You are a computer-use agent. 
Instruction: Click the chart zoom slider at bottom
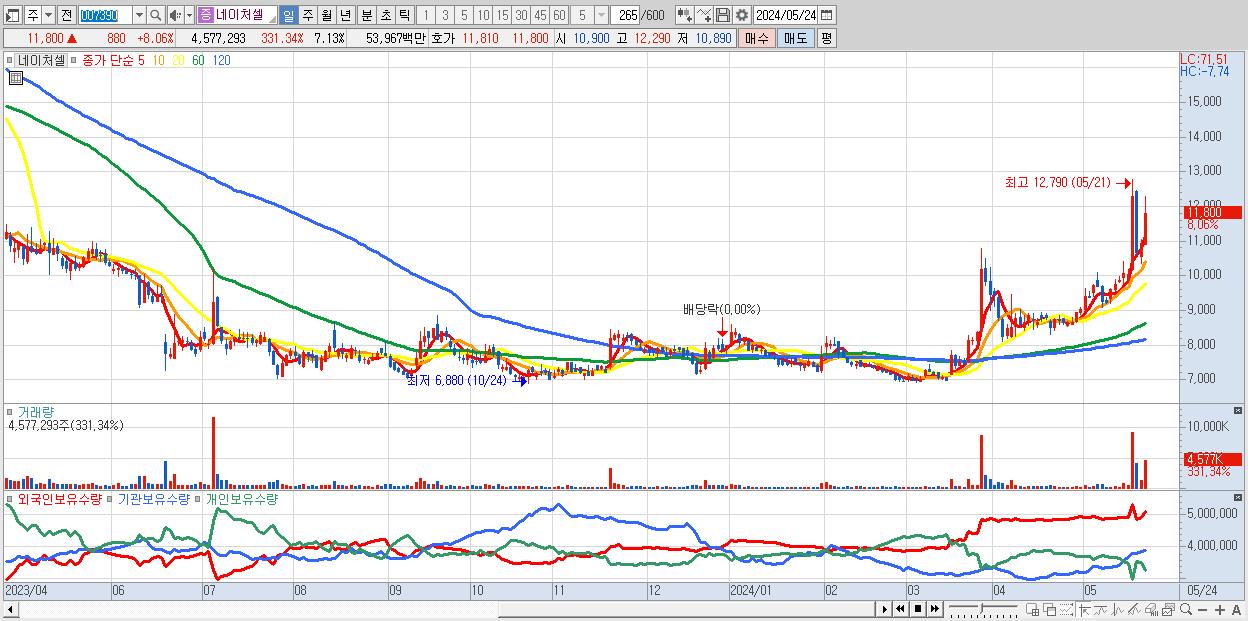pos(983,609)
